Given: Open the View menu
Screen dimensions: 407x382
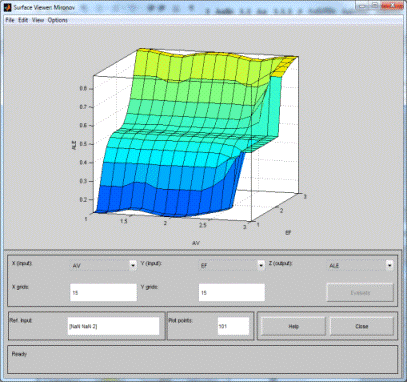Looking at the screenshot, I should click(38, 20).
